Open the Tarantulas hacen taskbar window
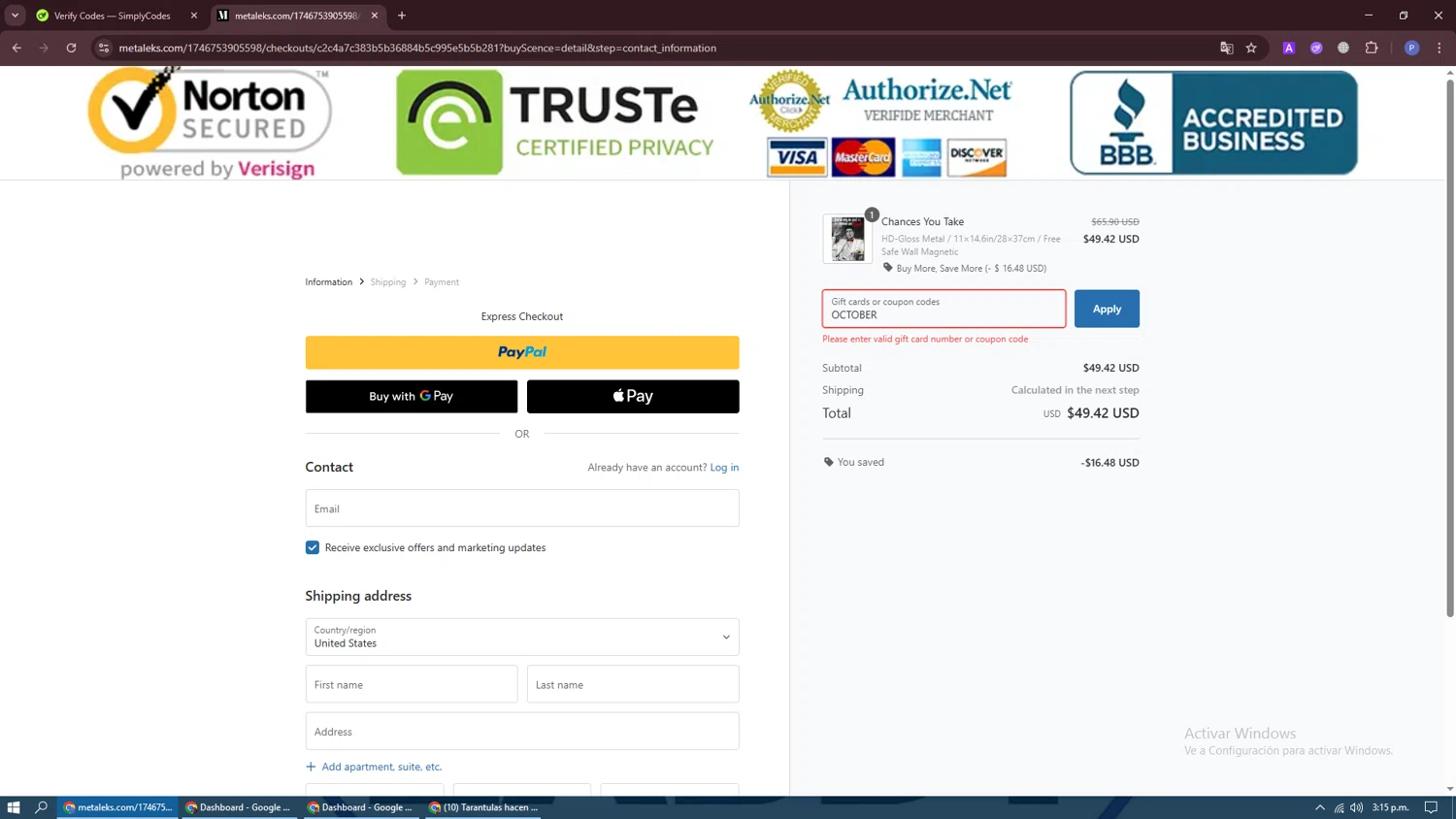This screenshot has height=819, width=1456. click(x=484, y=807)
